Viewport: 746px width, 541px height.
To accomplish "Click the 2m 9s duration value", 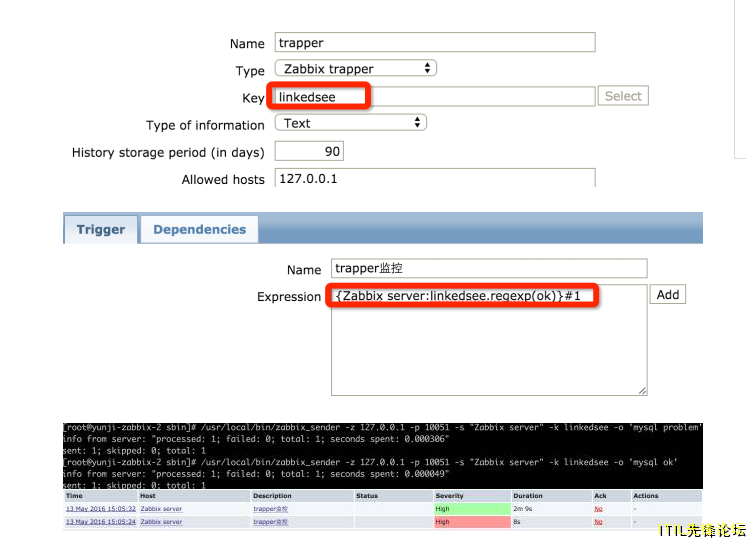I will [522, 509].
